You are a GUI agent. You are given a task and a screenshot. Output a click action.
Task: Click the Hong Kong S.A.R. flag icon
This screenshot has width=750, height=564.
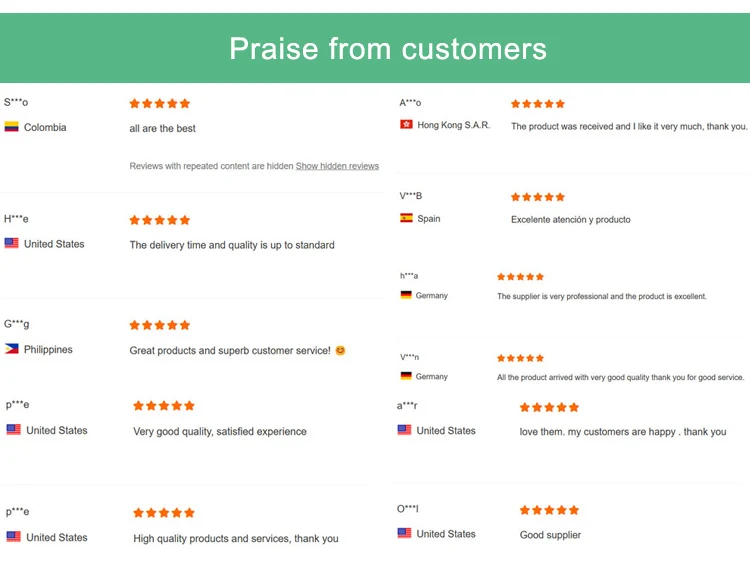point(406,125)
